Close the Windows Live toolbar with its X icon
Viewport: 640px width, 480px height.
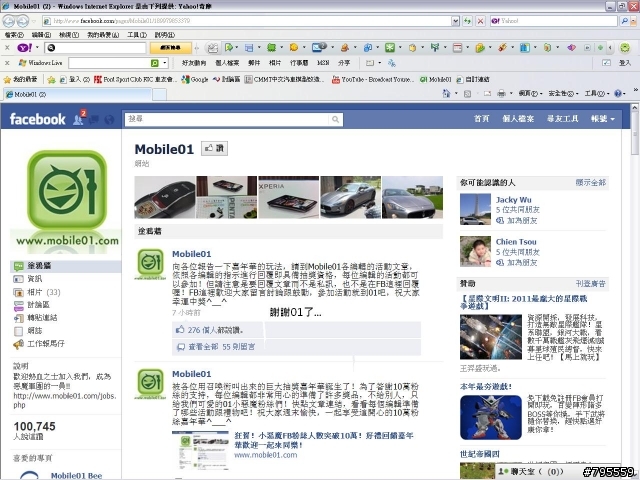point(7,63)
